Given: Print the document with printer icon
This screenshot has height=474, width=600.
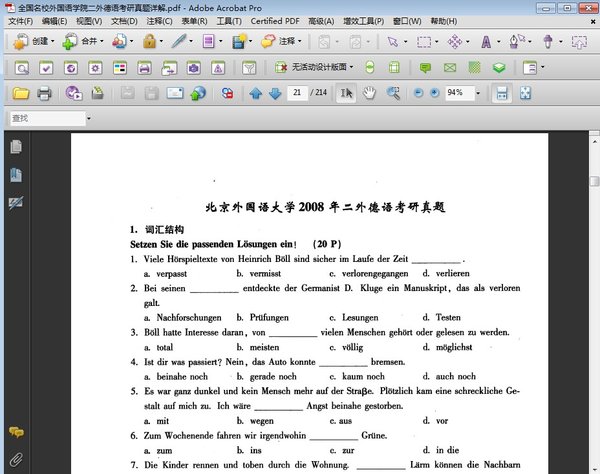Looking at the screenshot, I should coord(44,93).
